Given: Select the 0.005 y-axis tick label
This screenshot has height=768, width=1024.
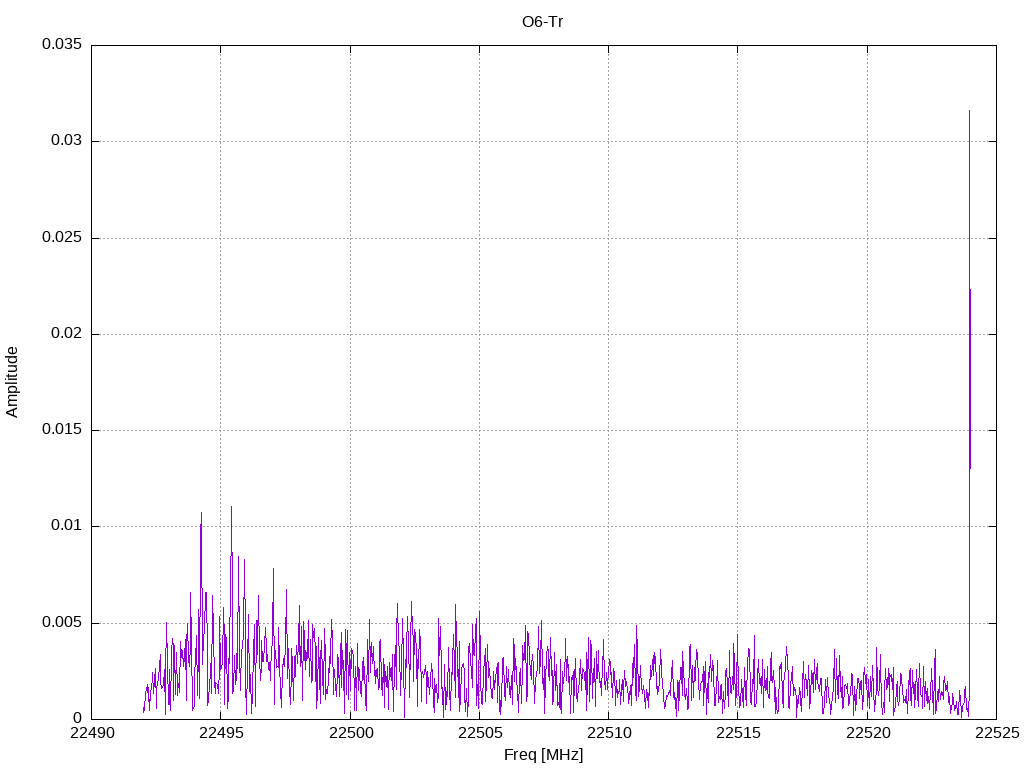Looking at the screenshot, I should point(61,623).
